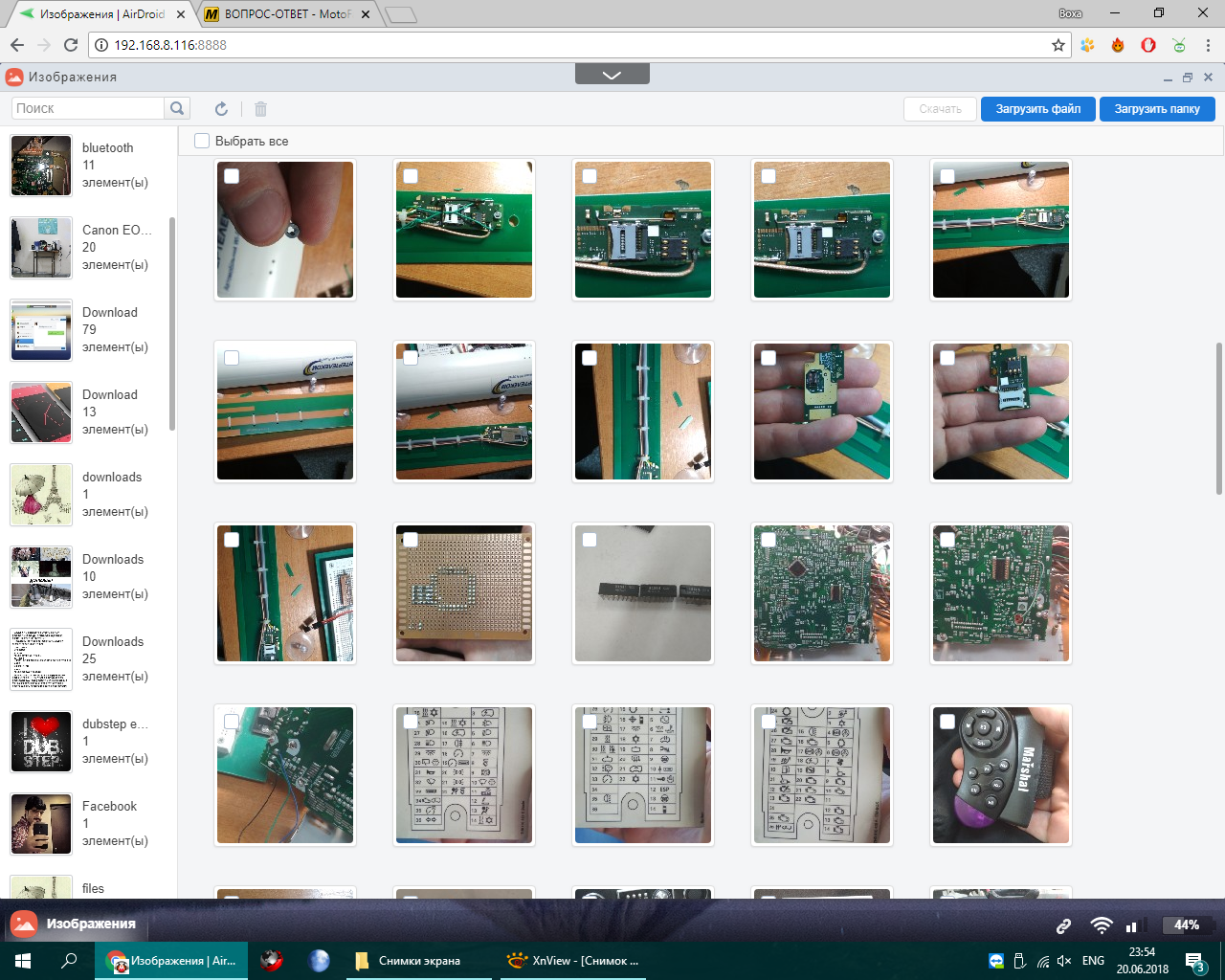Switch to ВОПРОС-ОТВЕТ browser tab
This screenshot has height=980, width=1225.
click(288, 14)
